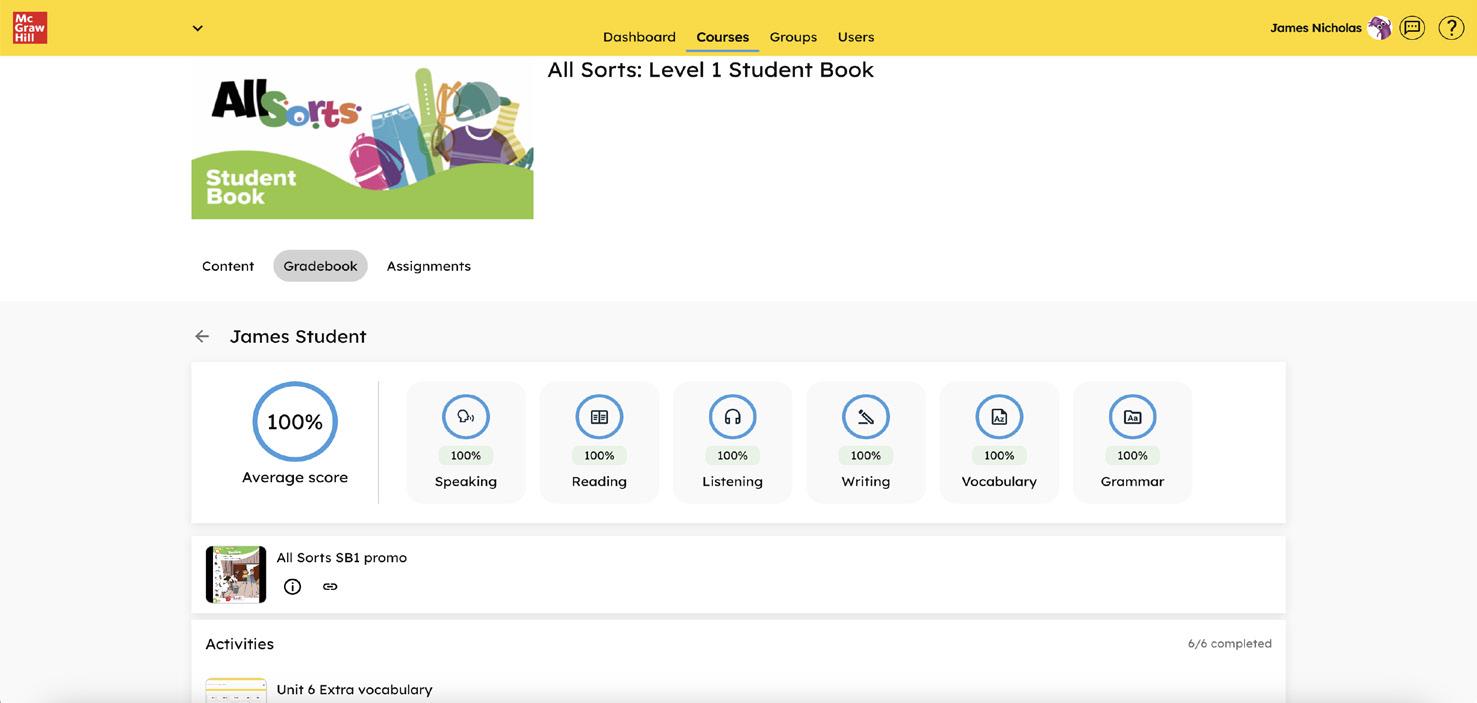Click the 100% badge above the Grammar label

click(x=1132, y=456)
